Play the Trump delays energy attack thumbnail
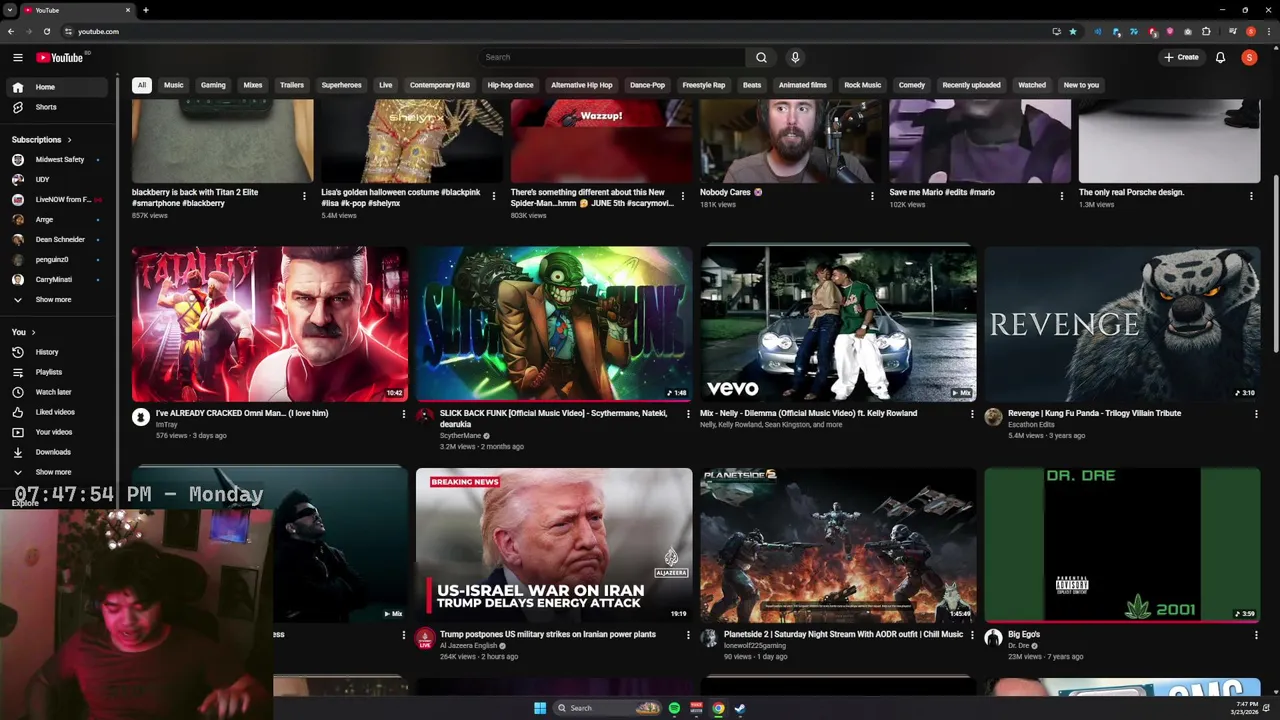Viewport: 1280px width, 720px height. click(554, 545)
